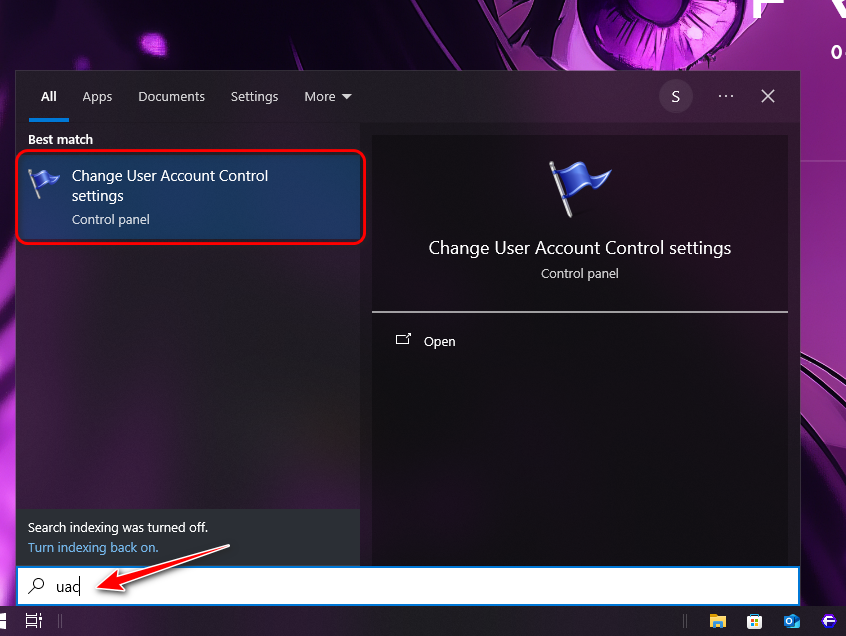This screenshot has width=846, height=636.
Task: Expand the More filter dropdown
Action: coord(328,97)
